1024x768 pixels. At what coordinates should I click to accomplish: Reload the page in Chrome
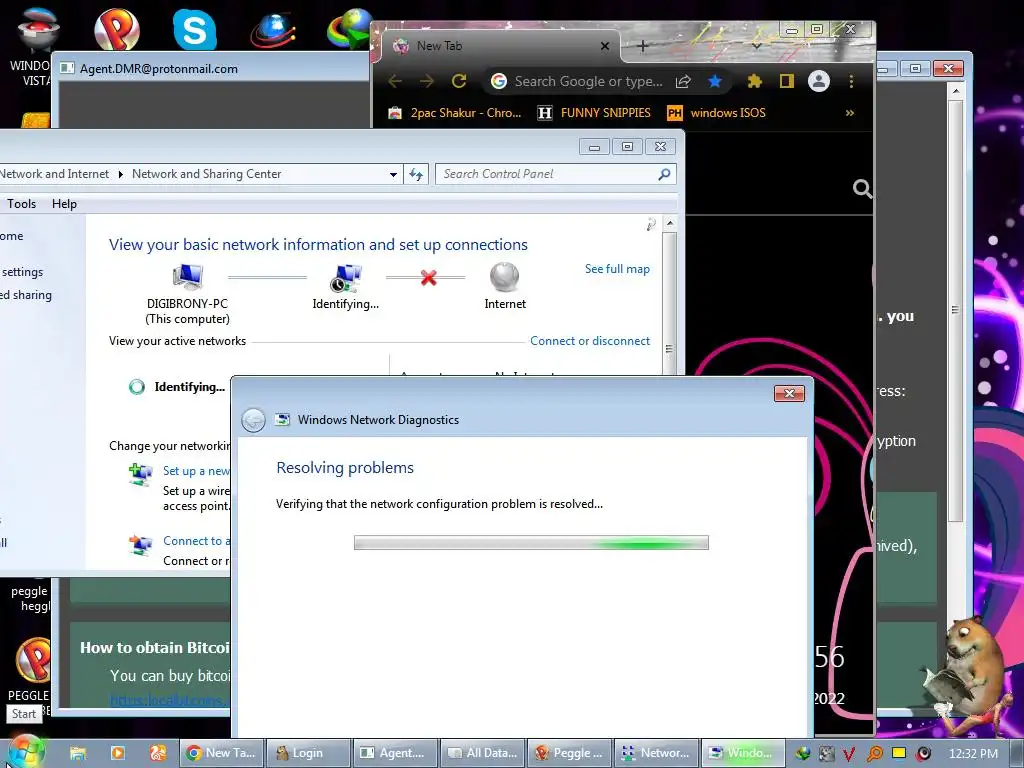point(459,81)
